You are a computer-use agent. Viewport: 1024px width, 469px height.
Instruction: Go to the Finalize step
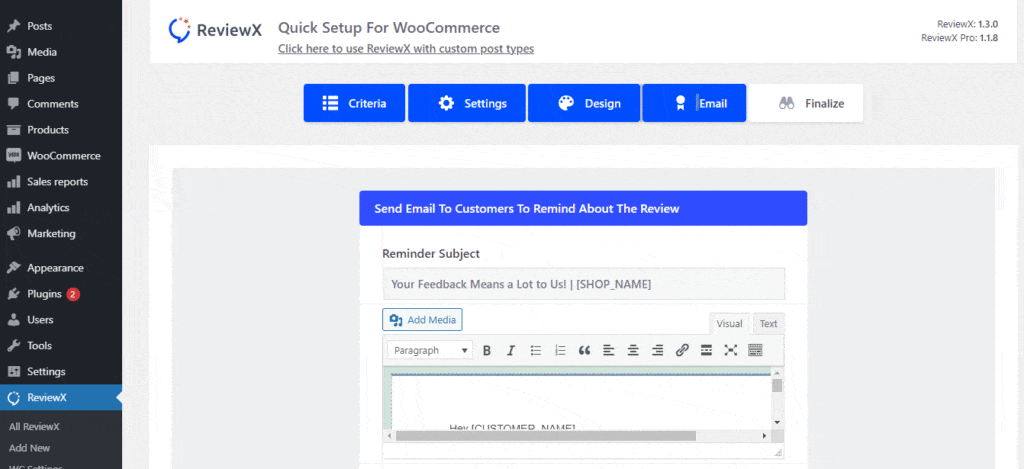click(x=806, y=103)
